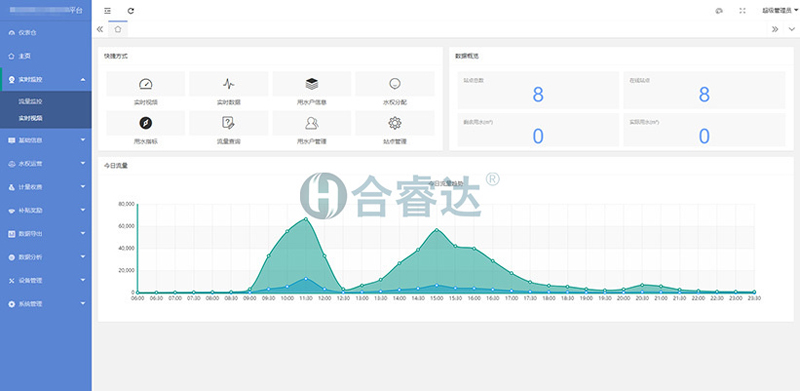The height and width of the screenshot is (391, 800).
Task: Expand the 补贴奖励 sidebar menu arrow
Action: 83,210
